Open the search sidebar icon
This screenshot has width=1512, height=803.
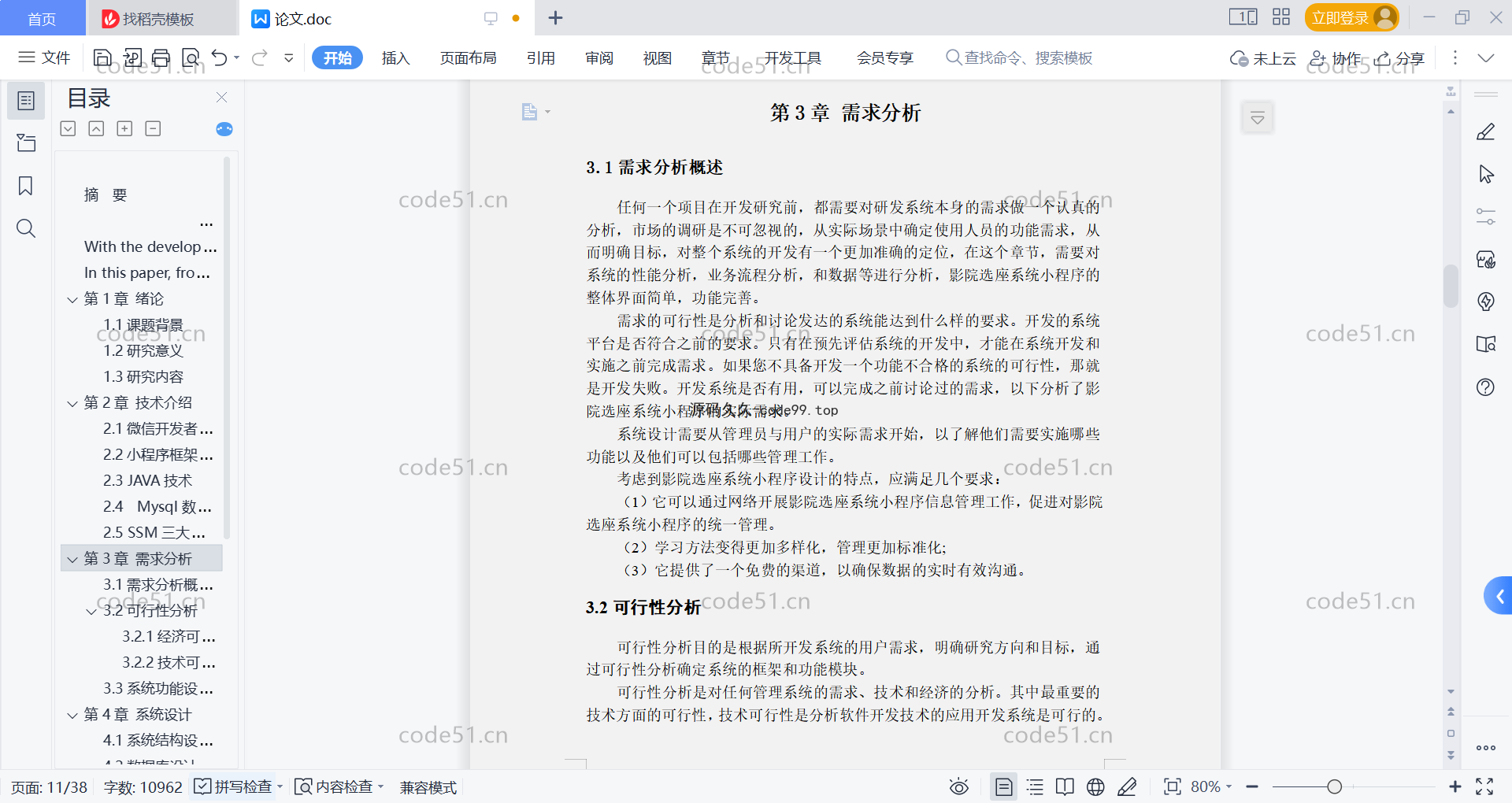coord(26,228)
